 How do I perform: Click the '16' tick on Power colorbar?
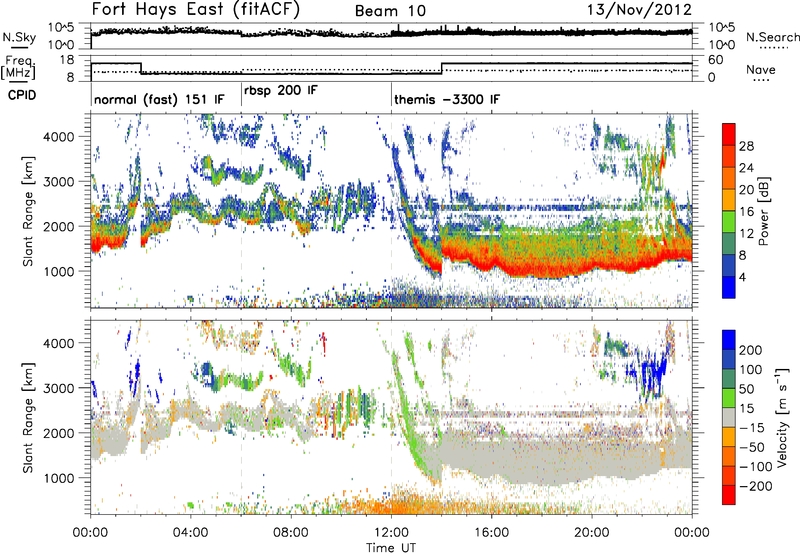coord(746,212)
